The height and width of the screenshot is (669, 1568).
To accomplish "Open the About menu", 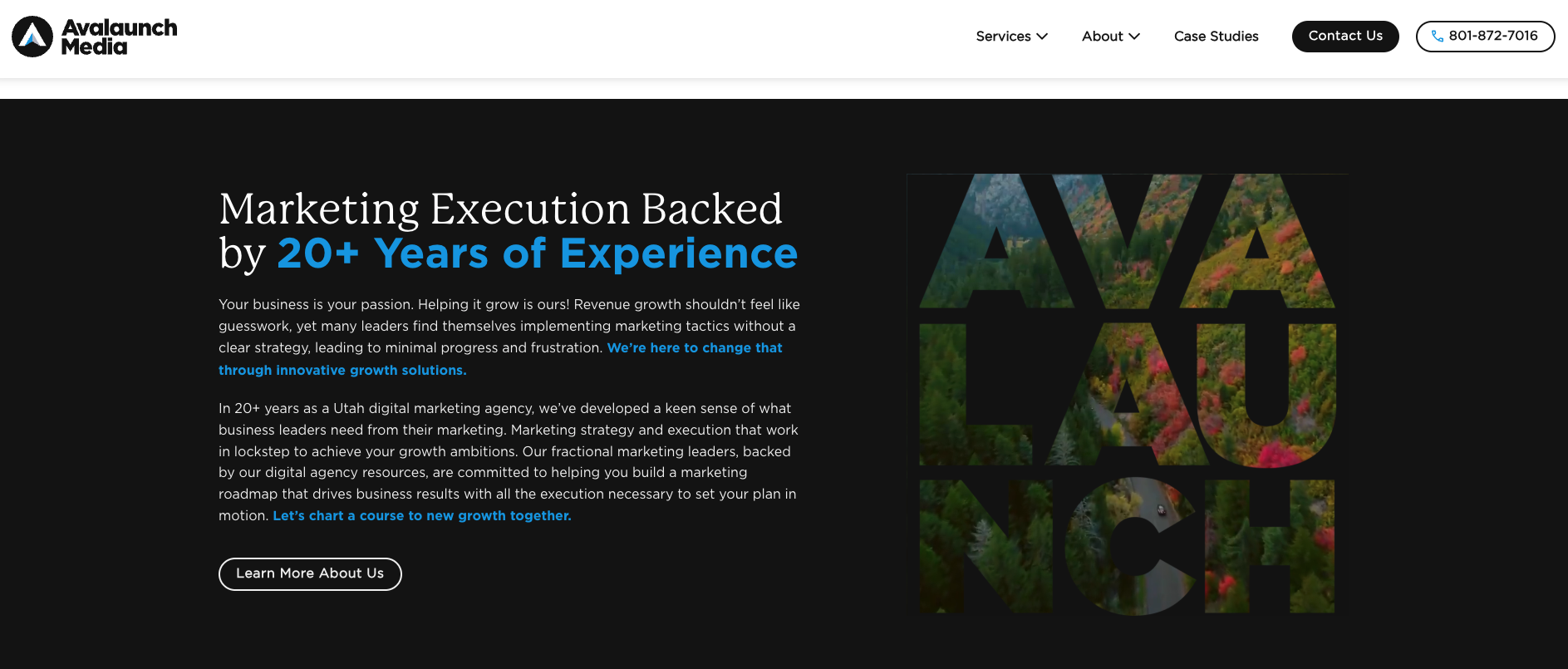I will (x=1102, y=37).
